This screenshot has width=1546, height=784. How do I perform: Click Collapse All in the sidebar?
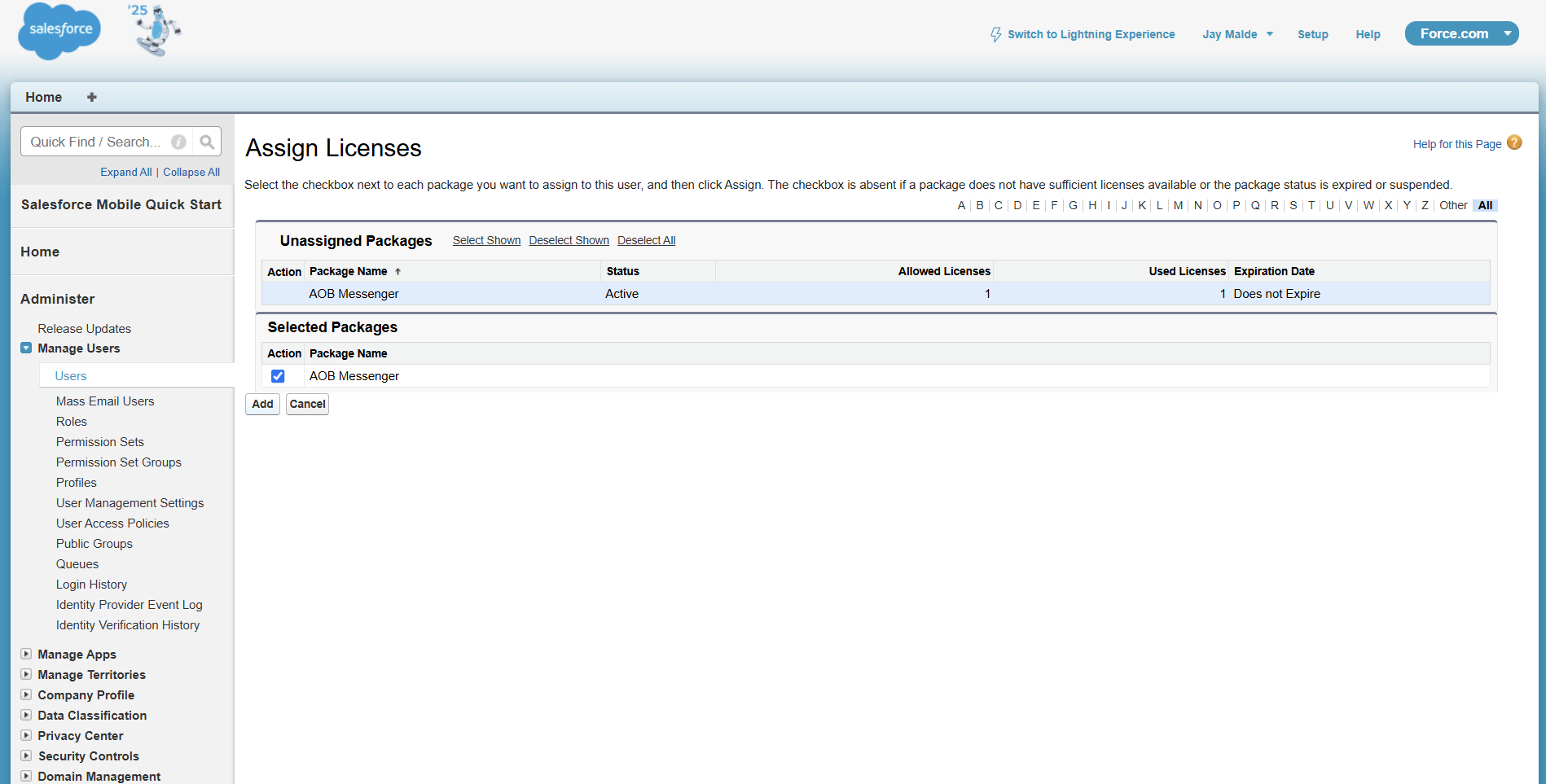click(191, 172)
